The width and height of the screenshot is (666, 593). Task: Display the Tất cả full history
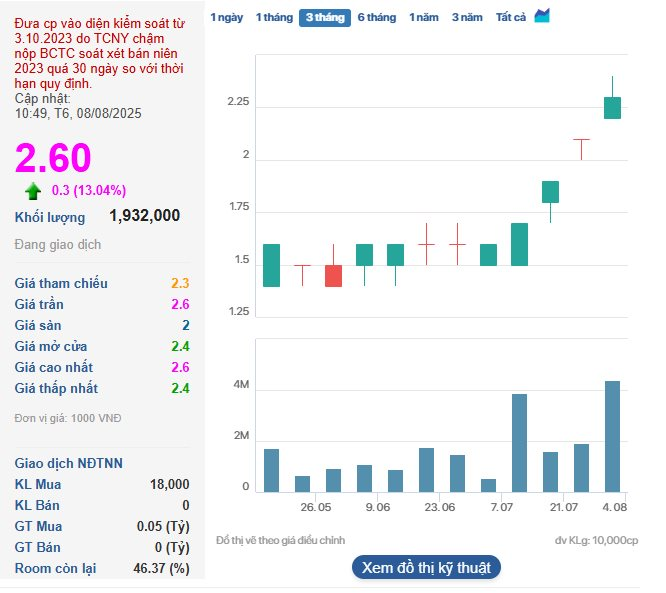[x=511, y=18]
